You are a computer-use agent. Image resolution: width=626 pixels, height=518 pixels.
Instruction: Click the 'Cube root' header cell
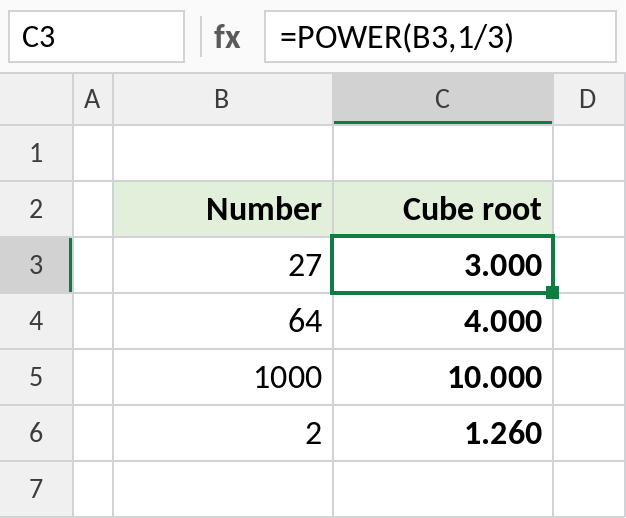tap(443, 209)
